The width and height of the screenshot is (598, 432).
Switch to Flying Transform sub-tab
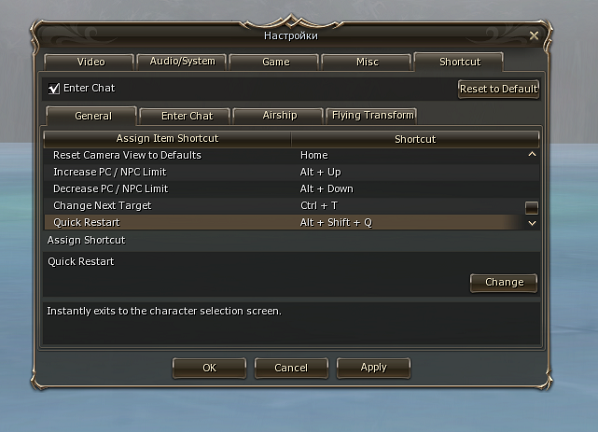pos(372,116)
